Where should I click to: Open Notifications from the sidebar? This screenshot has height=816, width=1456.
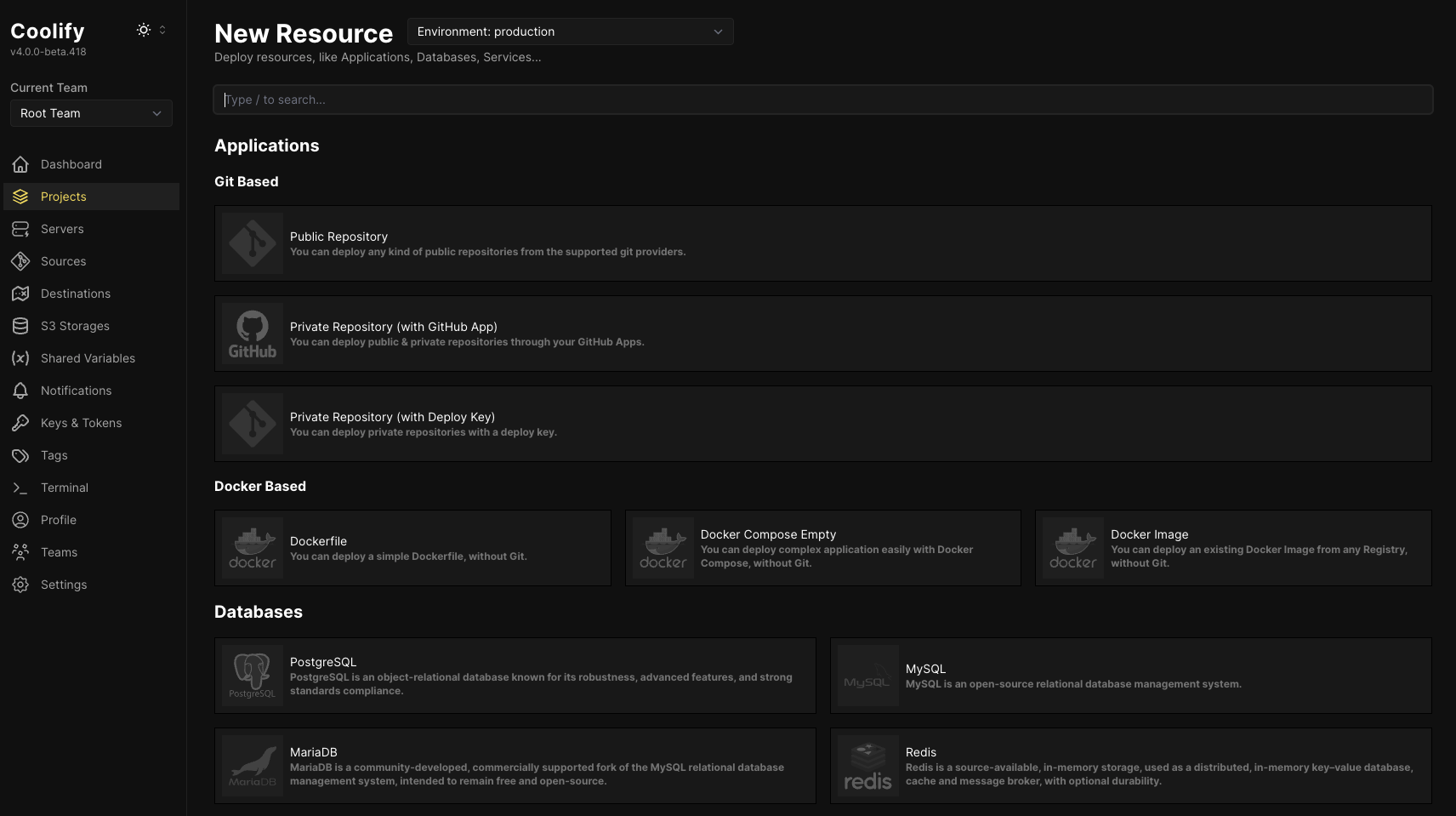click(x=91, y=391)
